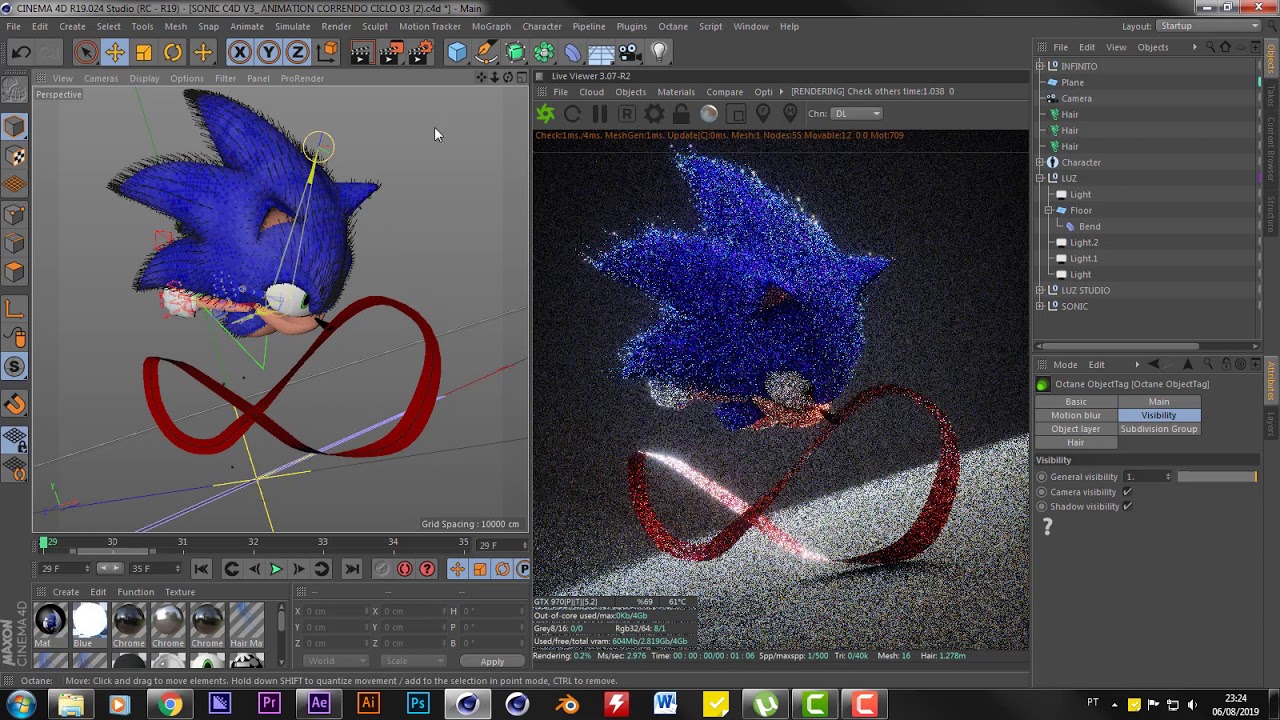Switch to Motion blur tab
Viewport: 1280px width, 720px height.
click(x=1075, y=415)
